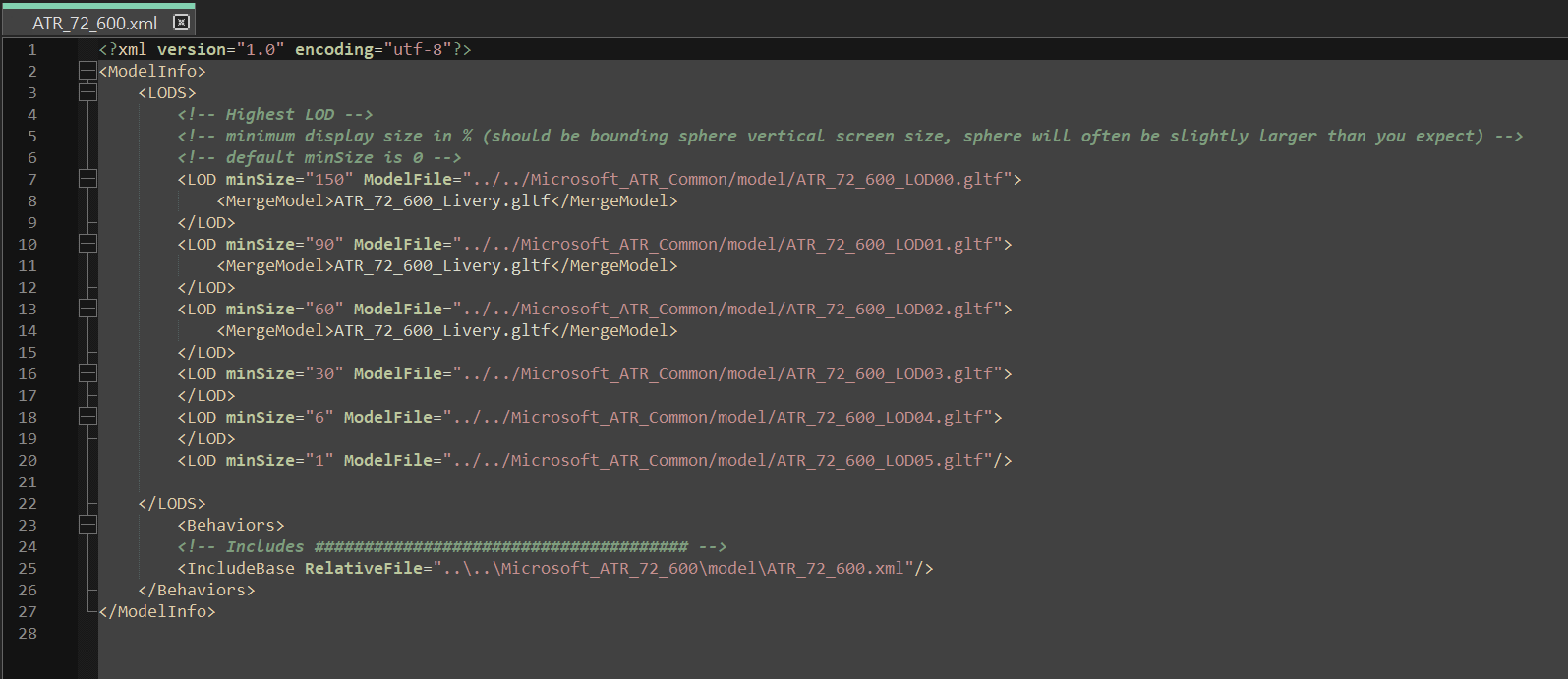Click the 'Highest LOD' comment
1568x679 pixels.
click(275, 114)
